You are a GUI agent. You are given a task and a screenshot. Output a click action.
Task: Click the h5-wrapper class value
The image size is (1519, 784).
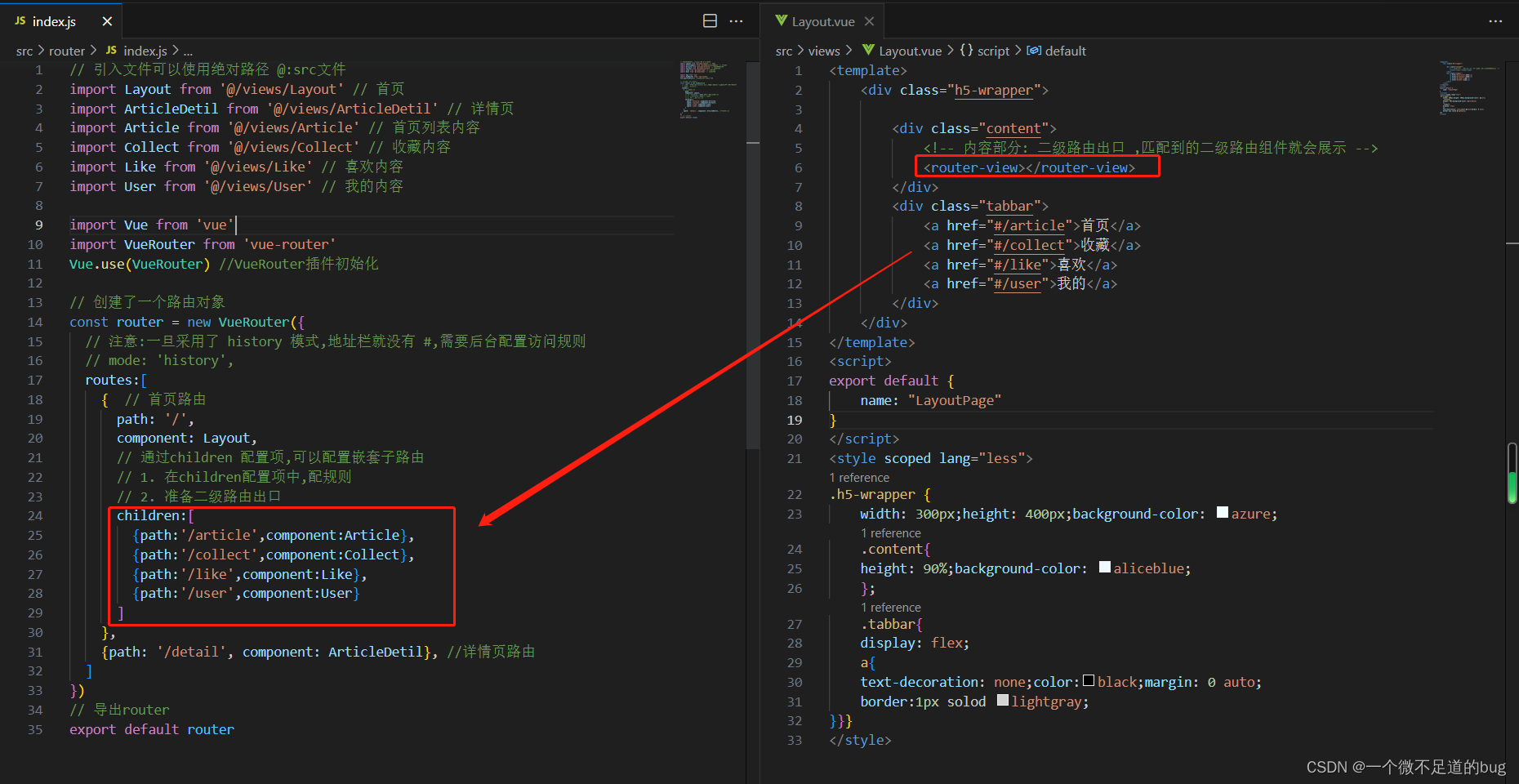coord(993,90)
